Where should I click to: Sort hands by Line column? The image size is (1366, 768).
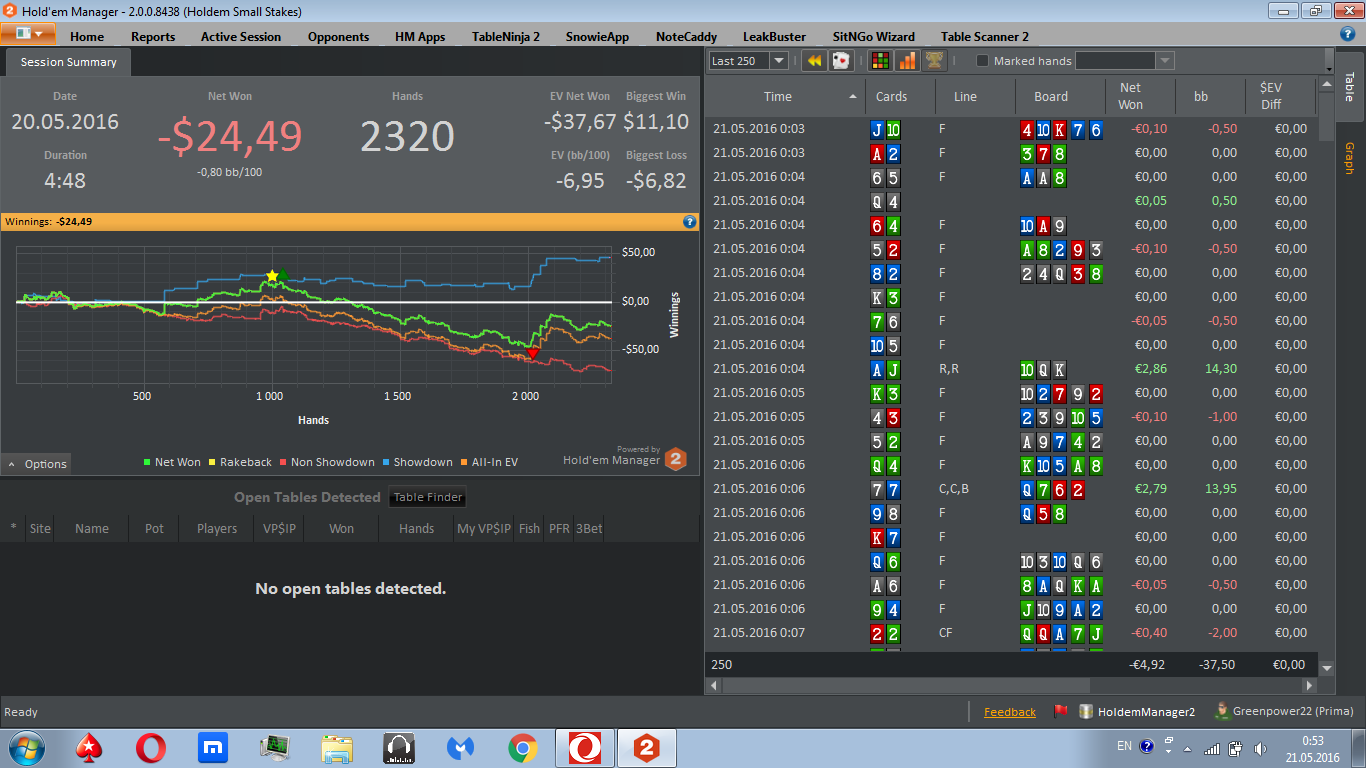pyautogui.click(x=965, y=96)
